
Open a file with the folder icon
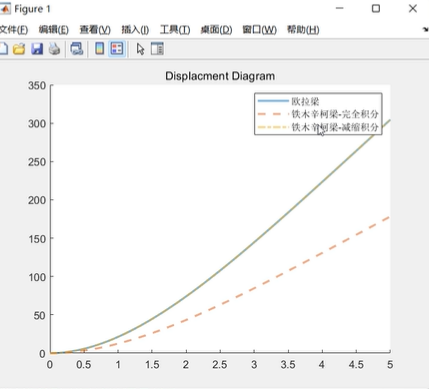(x=19, y=49)
